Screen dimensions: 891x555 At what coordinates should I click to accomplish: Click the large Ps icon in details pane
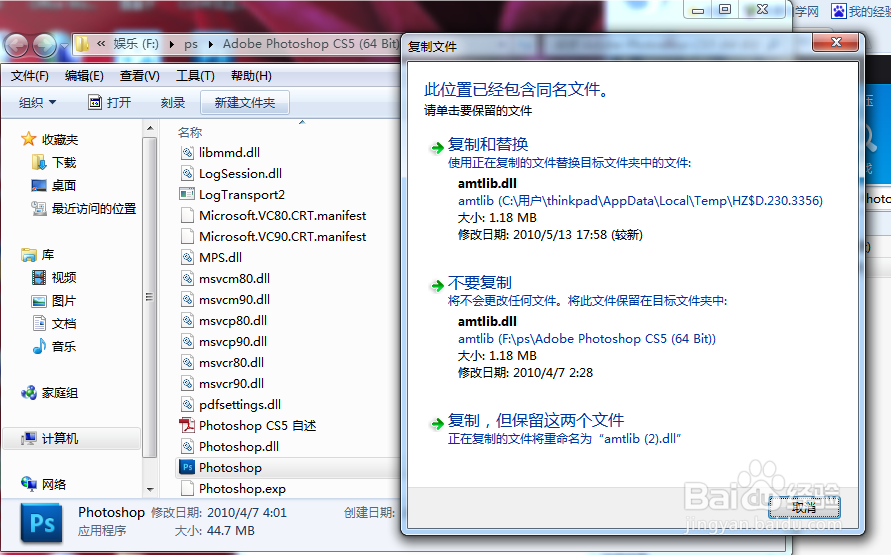[41, 523]
